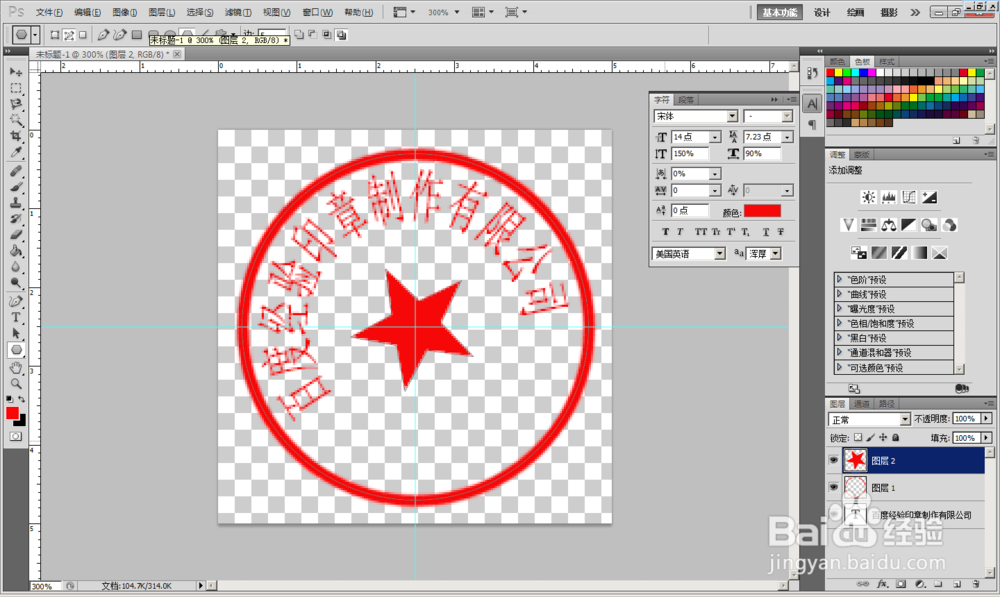
Task: Switch to the 段落 tab
Action: (x=686, y=100)
